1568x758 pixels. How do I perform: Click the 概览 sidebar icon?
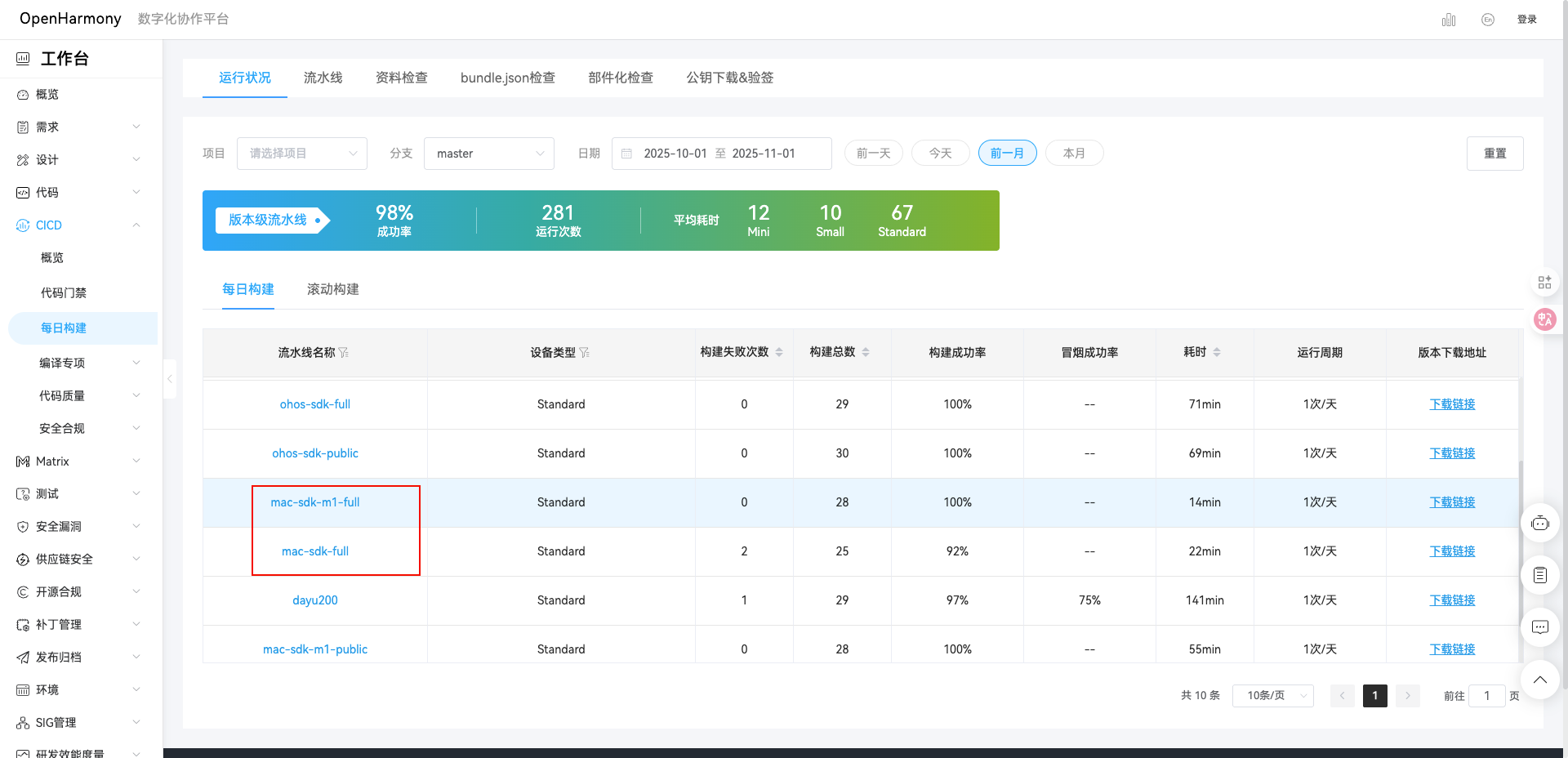[23, 95]
